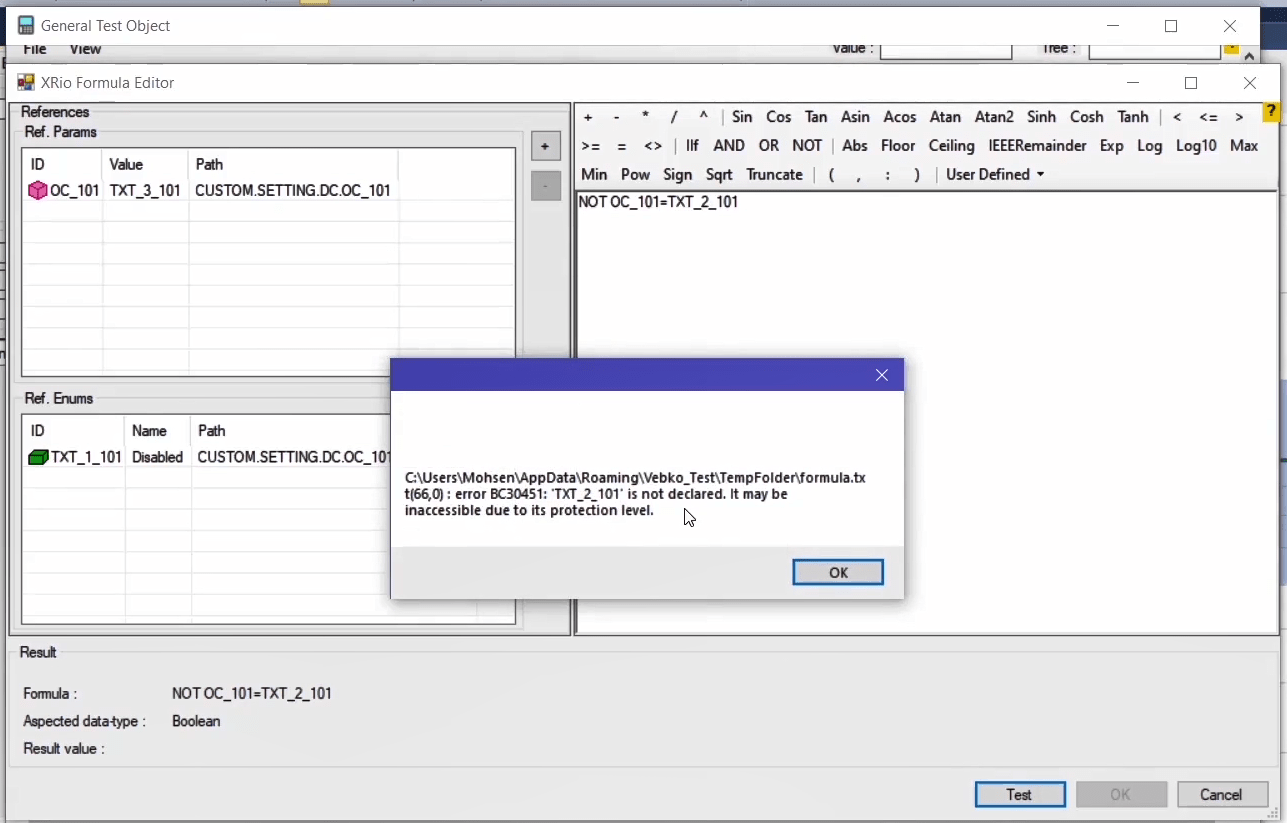The width and height of the screenshot is (1287, 823).
Task: Insert the Sqrt function
Action: tap(719, 174)
